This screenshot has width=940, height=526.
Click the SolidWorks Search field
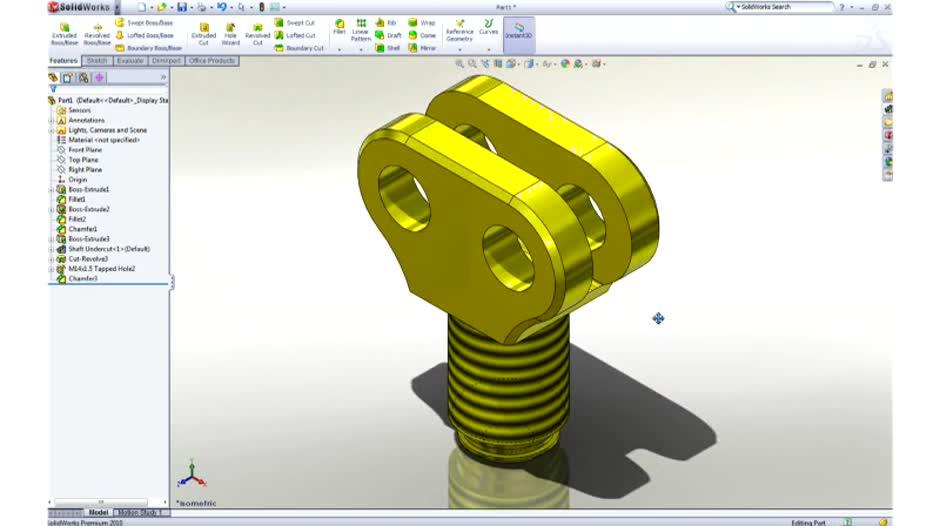click(784, 7)
